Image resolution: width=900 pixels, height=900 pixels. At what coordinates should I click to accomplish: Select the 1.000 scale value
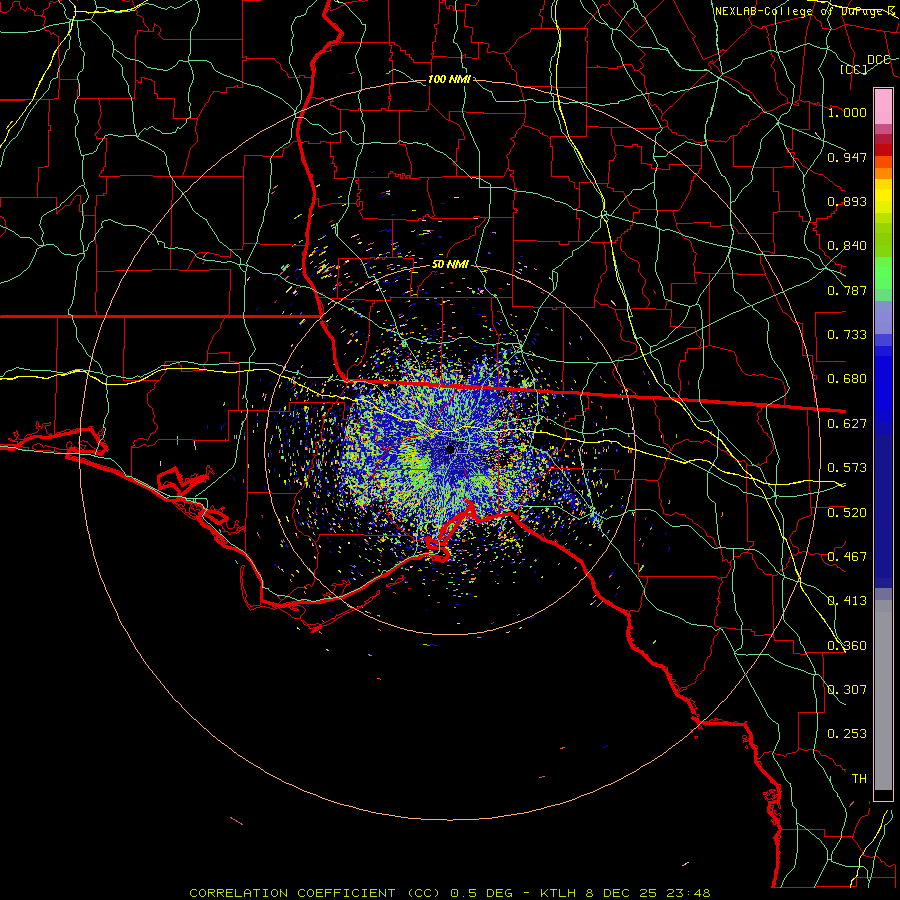[x=847, y=112]
